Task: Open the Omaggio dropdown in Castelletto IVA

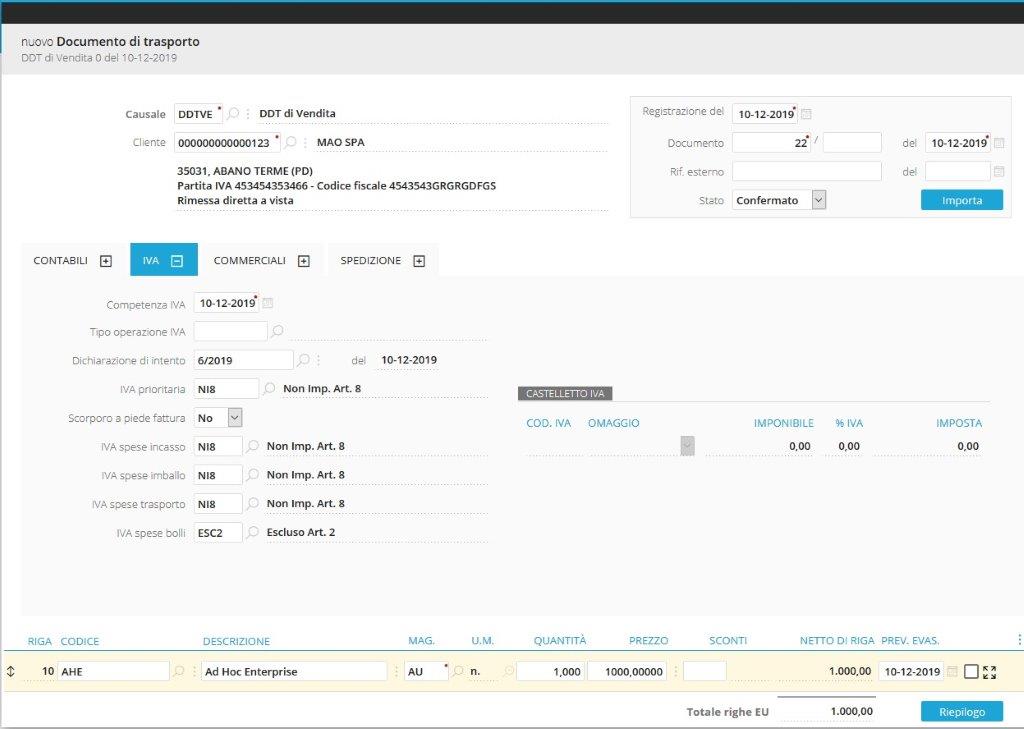Action: 687,446
